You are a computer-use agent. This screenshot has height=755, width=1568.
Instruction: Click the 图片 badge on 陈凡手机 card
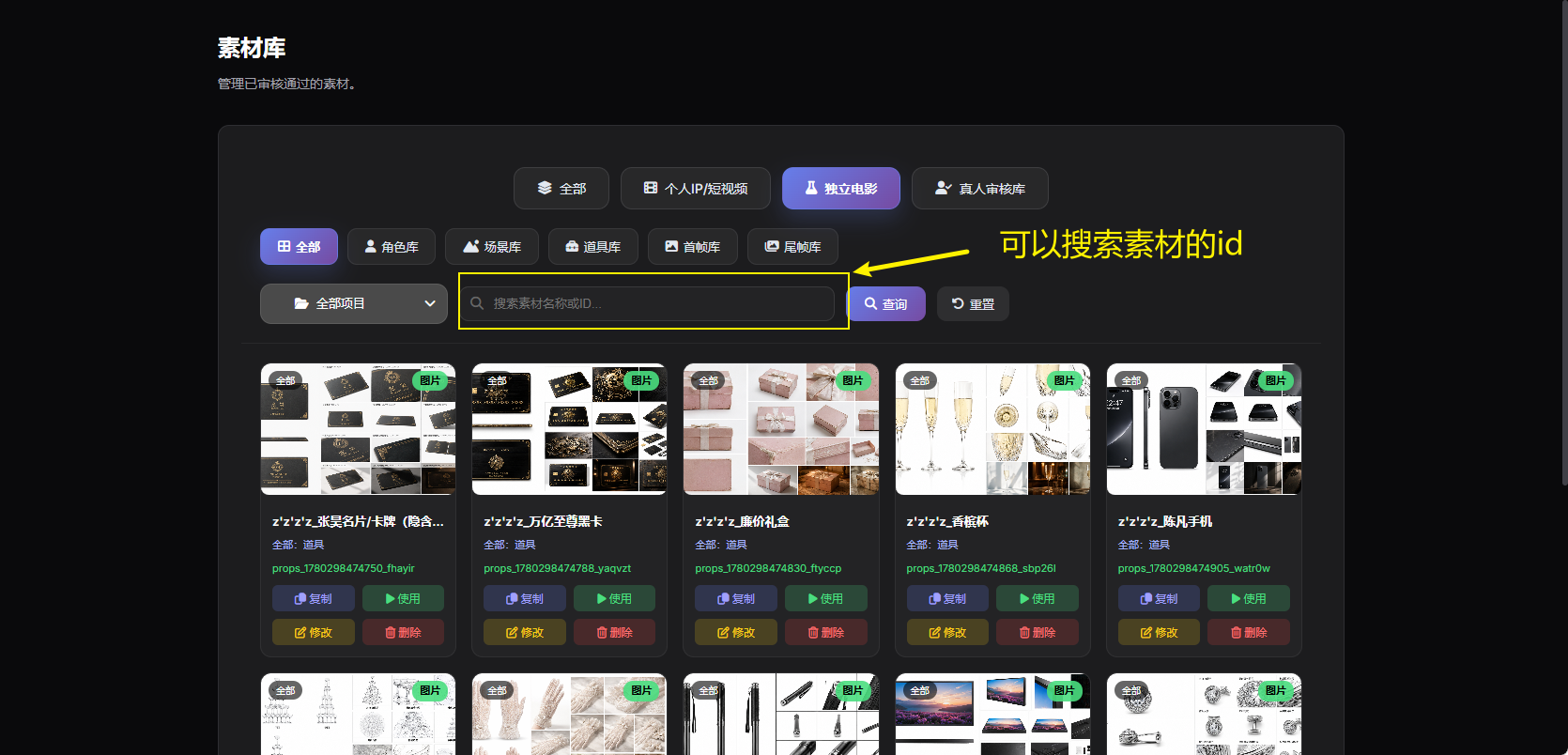tap(1275, 380)
